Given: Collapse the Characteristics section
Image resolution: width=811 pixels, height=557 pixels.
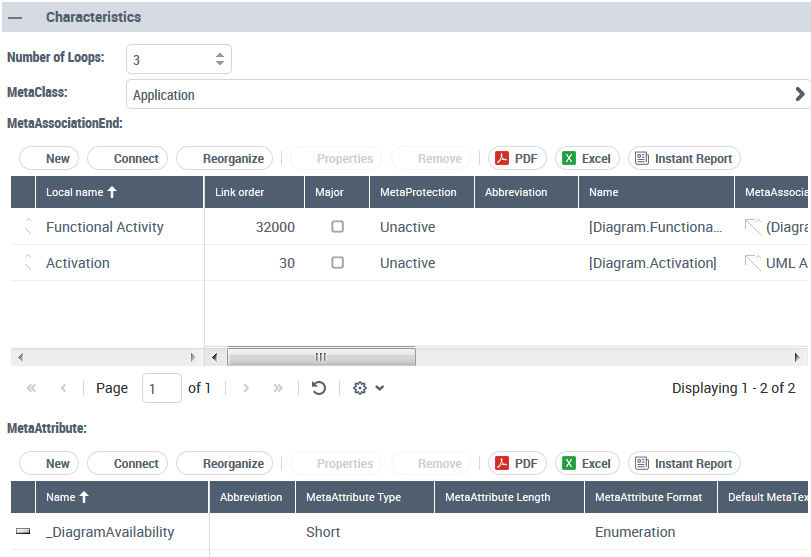Looking at the screenshot, I should pos(16,17).
